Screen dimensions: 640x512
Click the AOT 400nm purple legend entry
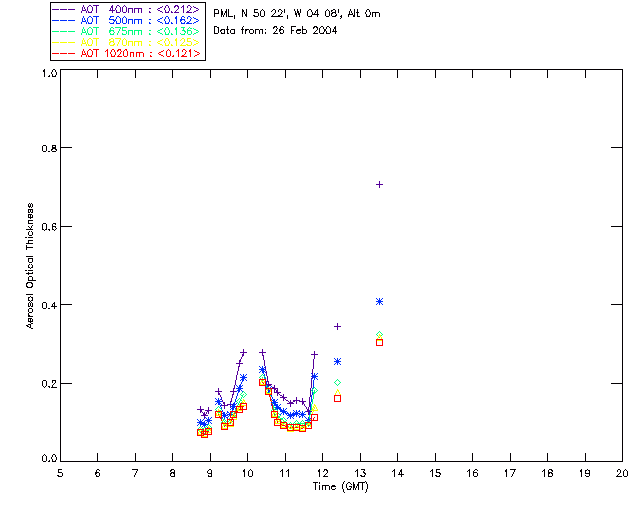point(126,9)
